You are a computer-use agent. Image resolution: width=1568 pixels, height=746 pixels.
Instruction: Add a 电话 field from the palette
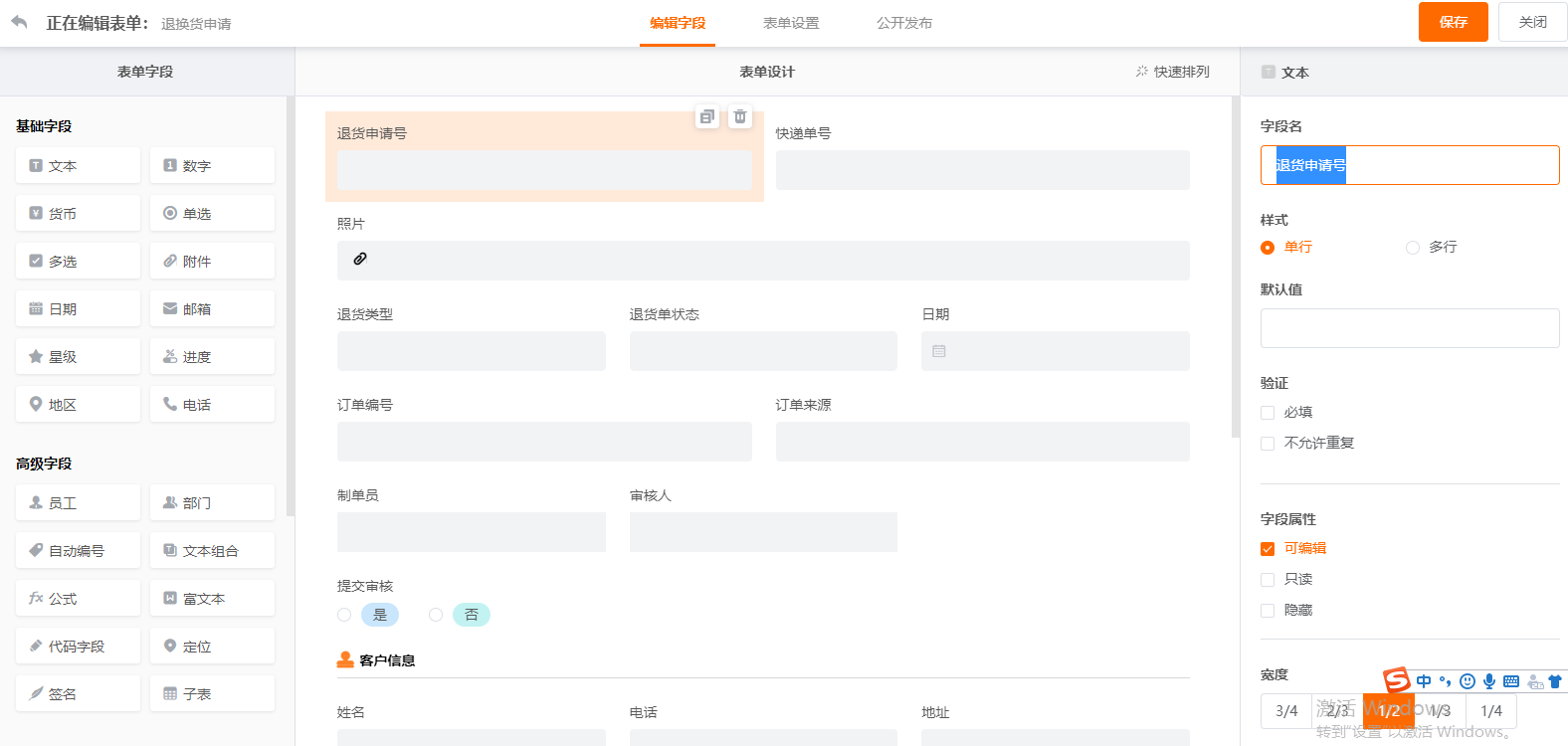[212, 404]
